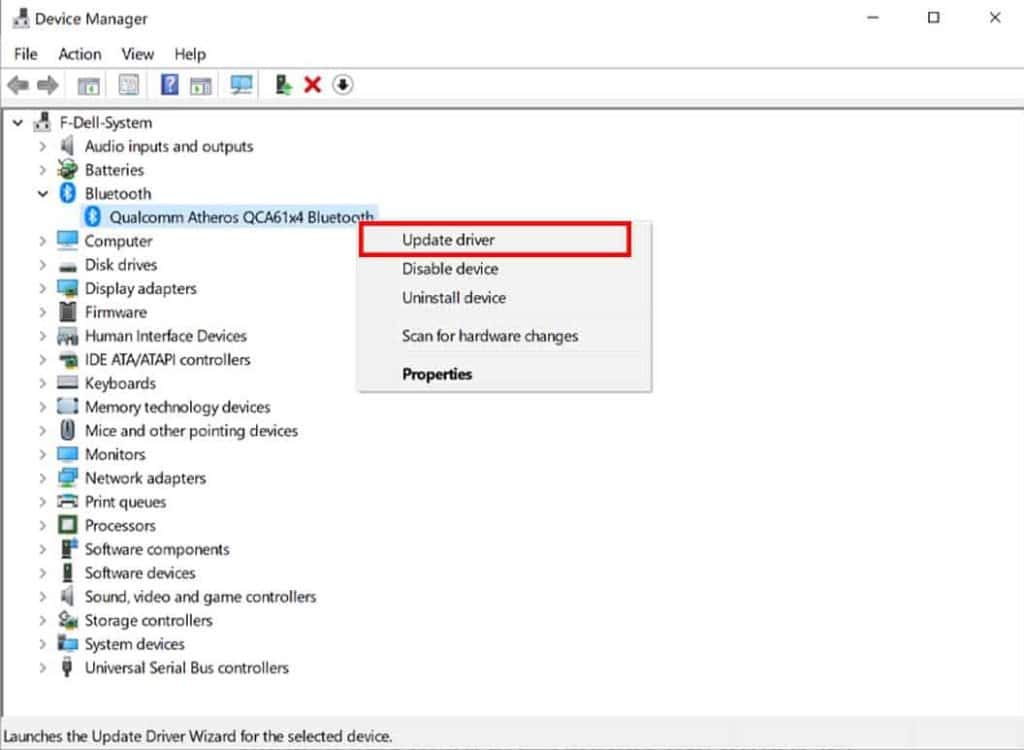Expand the Monitors chevron
This screenshot has width=1024, height=750.
click(x=43, y=454)
